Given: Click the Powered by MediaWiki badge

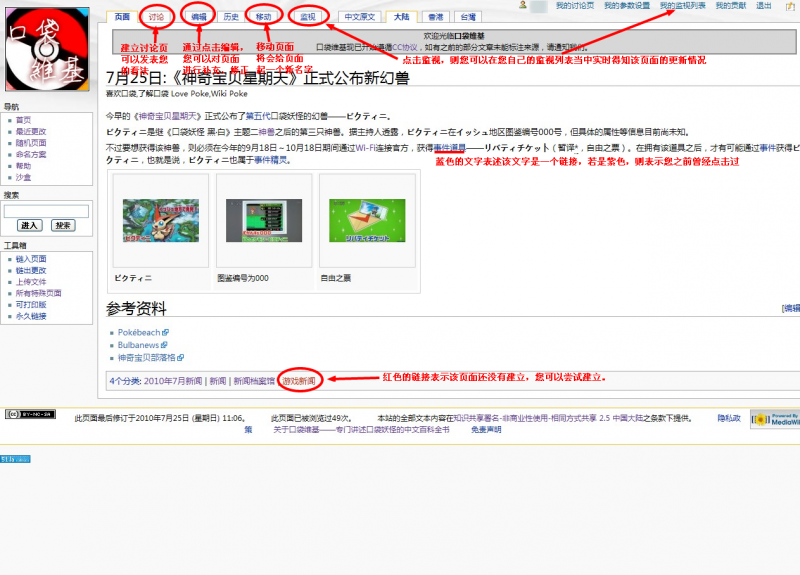Looking at the screenshot, I should click(x=776, y=419).
